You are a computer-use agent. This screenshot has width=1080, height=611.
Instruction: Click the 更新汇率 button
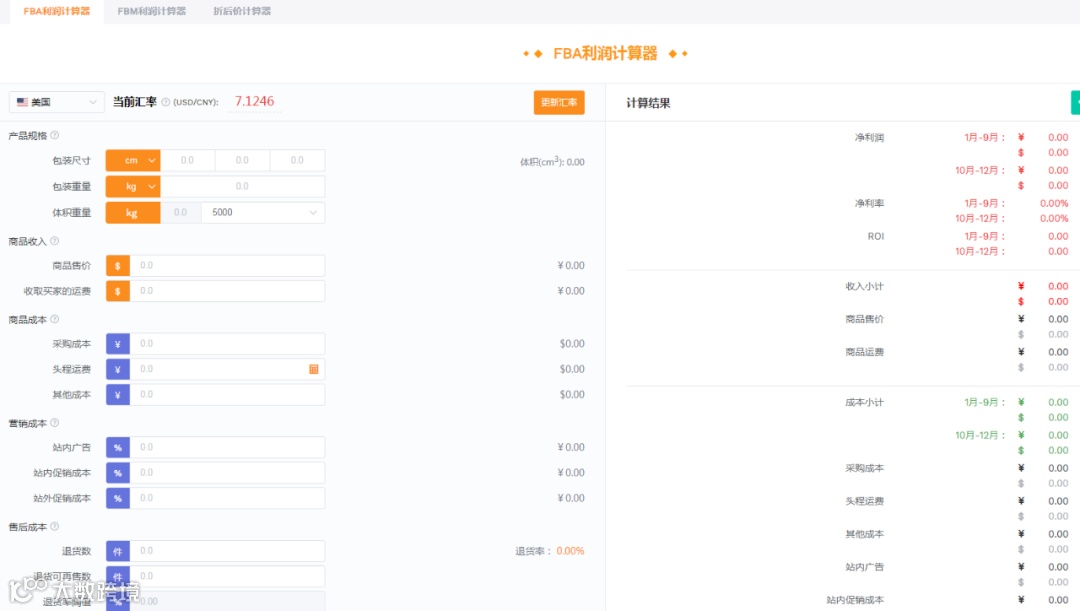559,103
